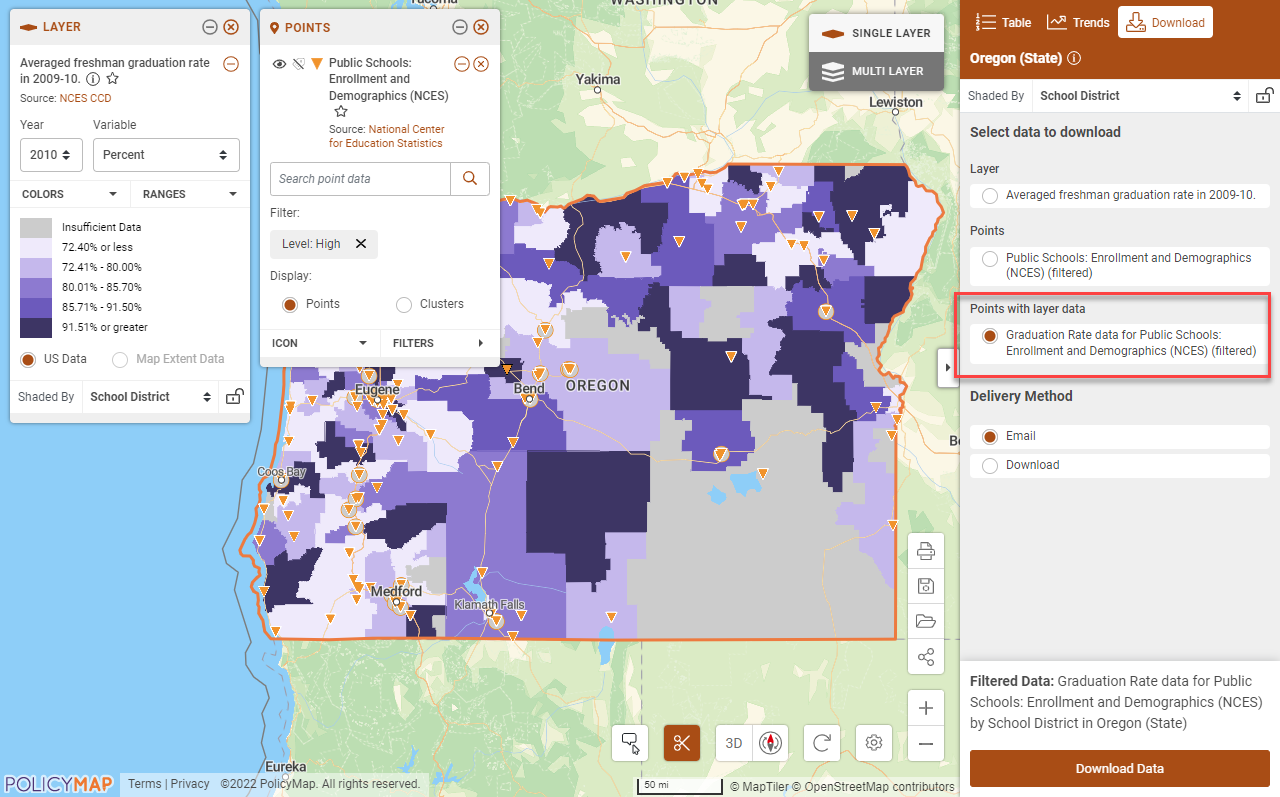Reset map orientation with compass

[770, 743]
